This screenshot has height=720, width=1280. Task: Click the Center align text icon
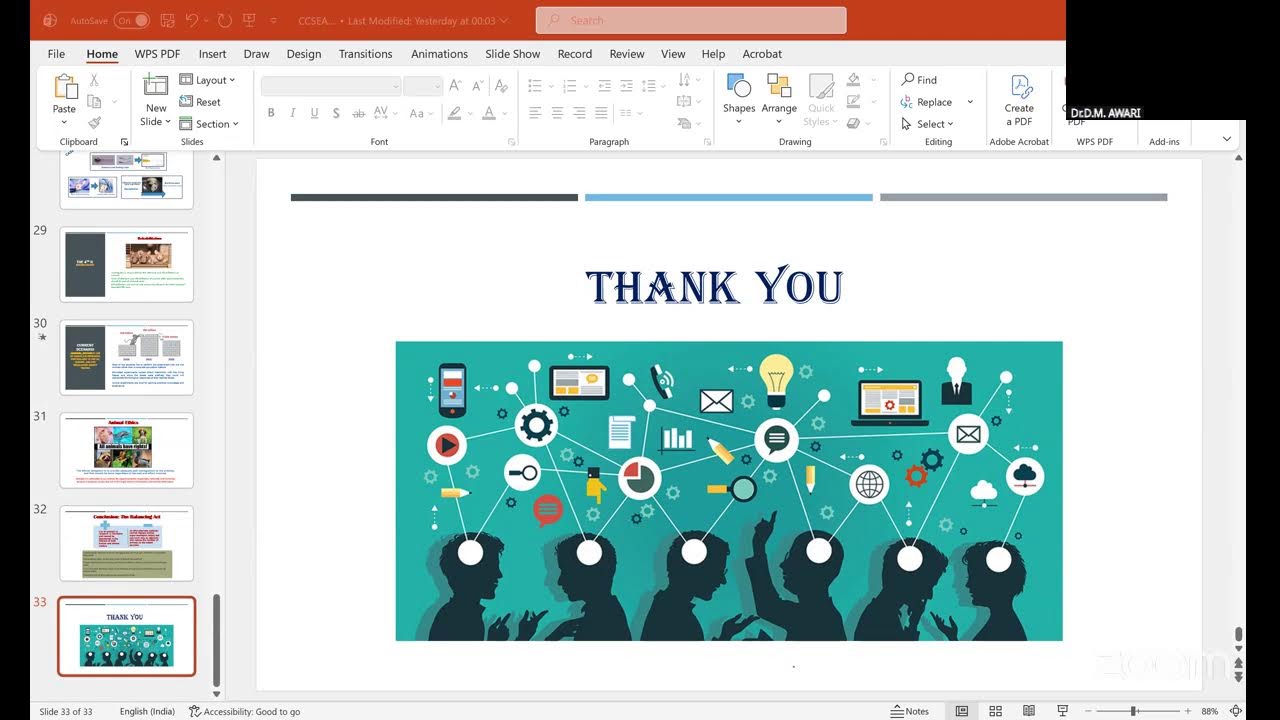pyautogui.click(x=557, y=113)
